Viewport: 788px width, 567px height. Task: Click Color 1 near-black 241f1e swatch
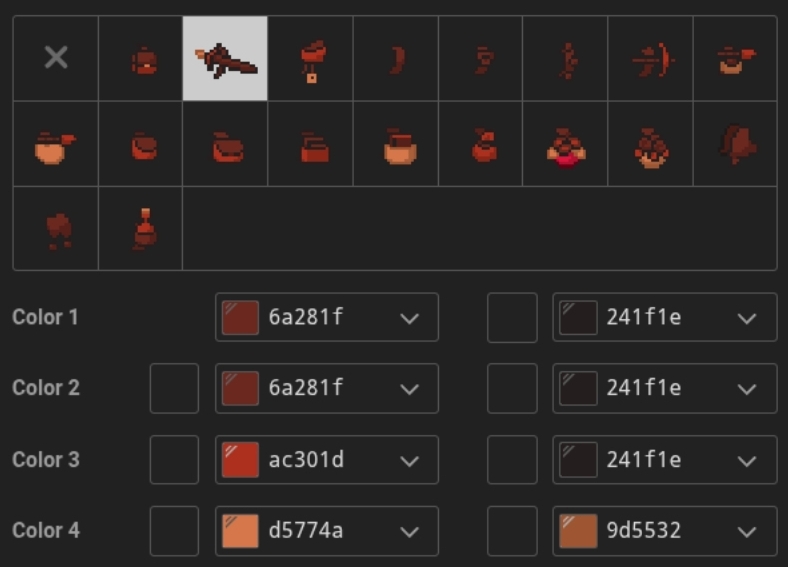click(x=578, y=318)
